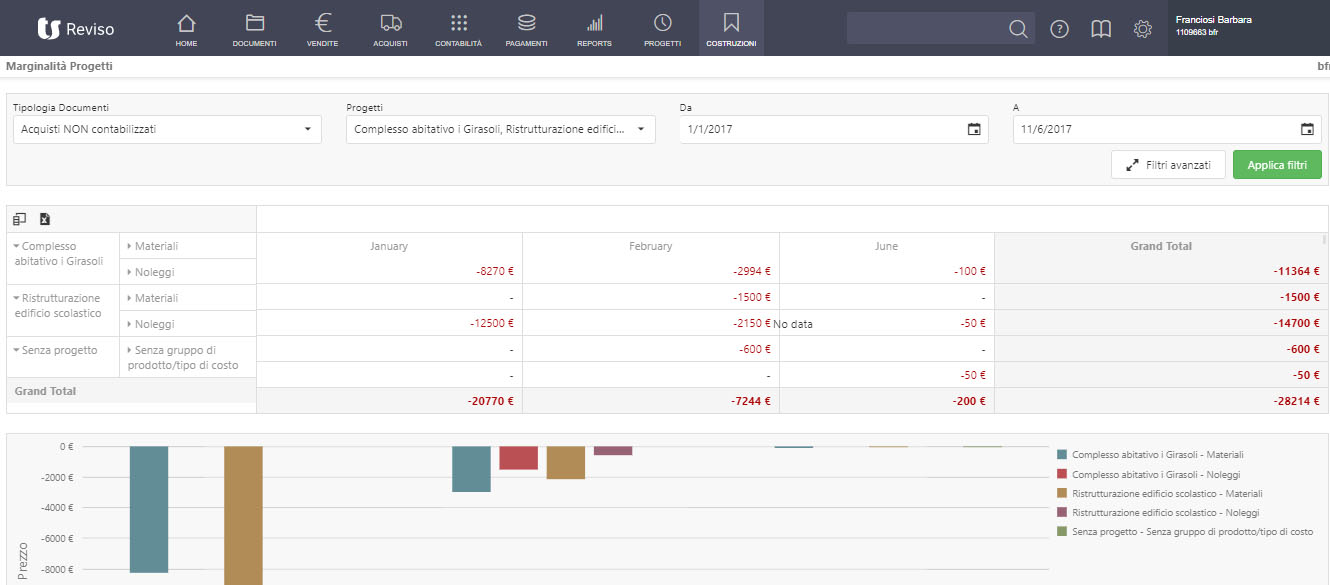1330x585 pixels.
Task: Click the June column header
Action: [886, 246]
